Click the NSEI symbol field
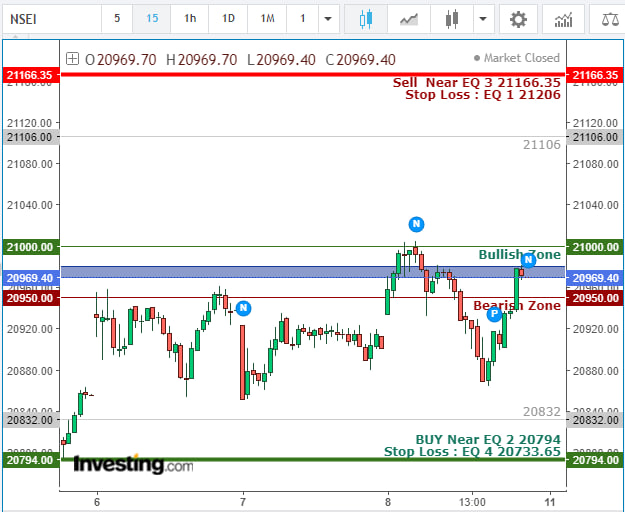625x512 pixels. pos(52,19)
